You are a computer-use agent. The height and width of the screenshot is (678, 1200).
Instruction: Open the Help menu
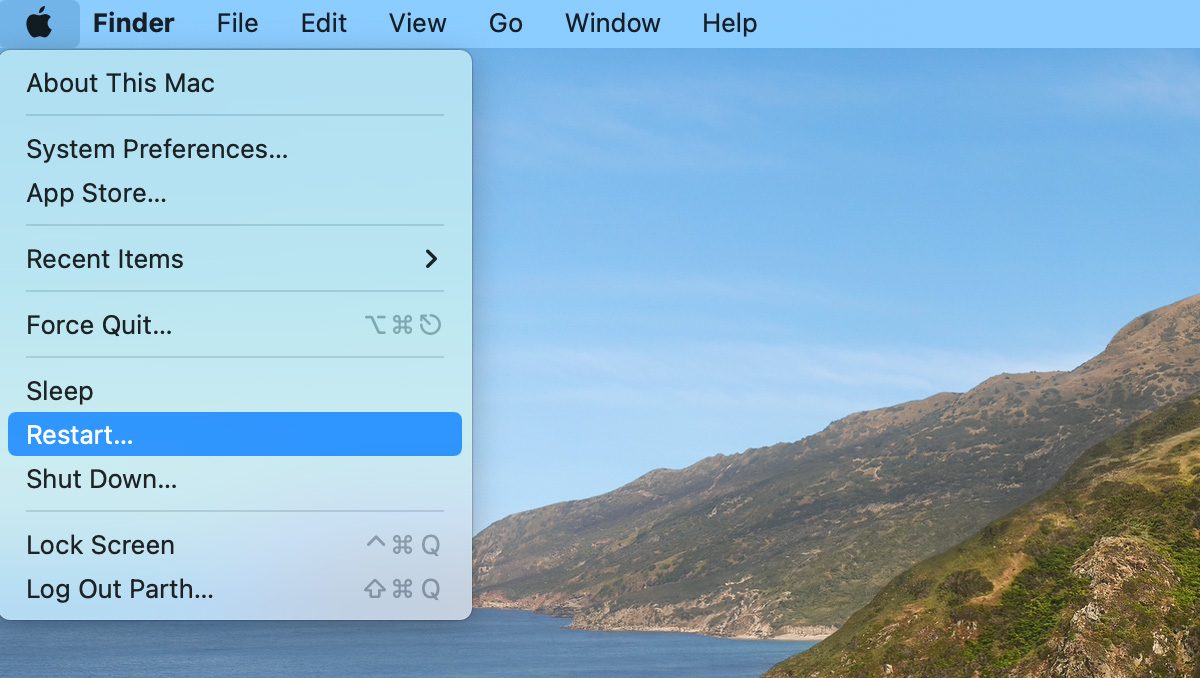[730, 23]
